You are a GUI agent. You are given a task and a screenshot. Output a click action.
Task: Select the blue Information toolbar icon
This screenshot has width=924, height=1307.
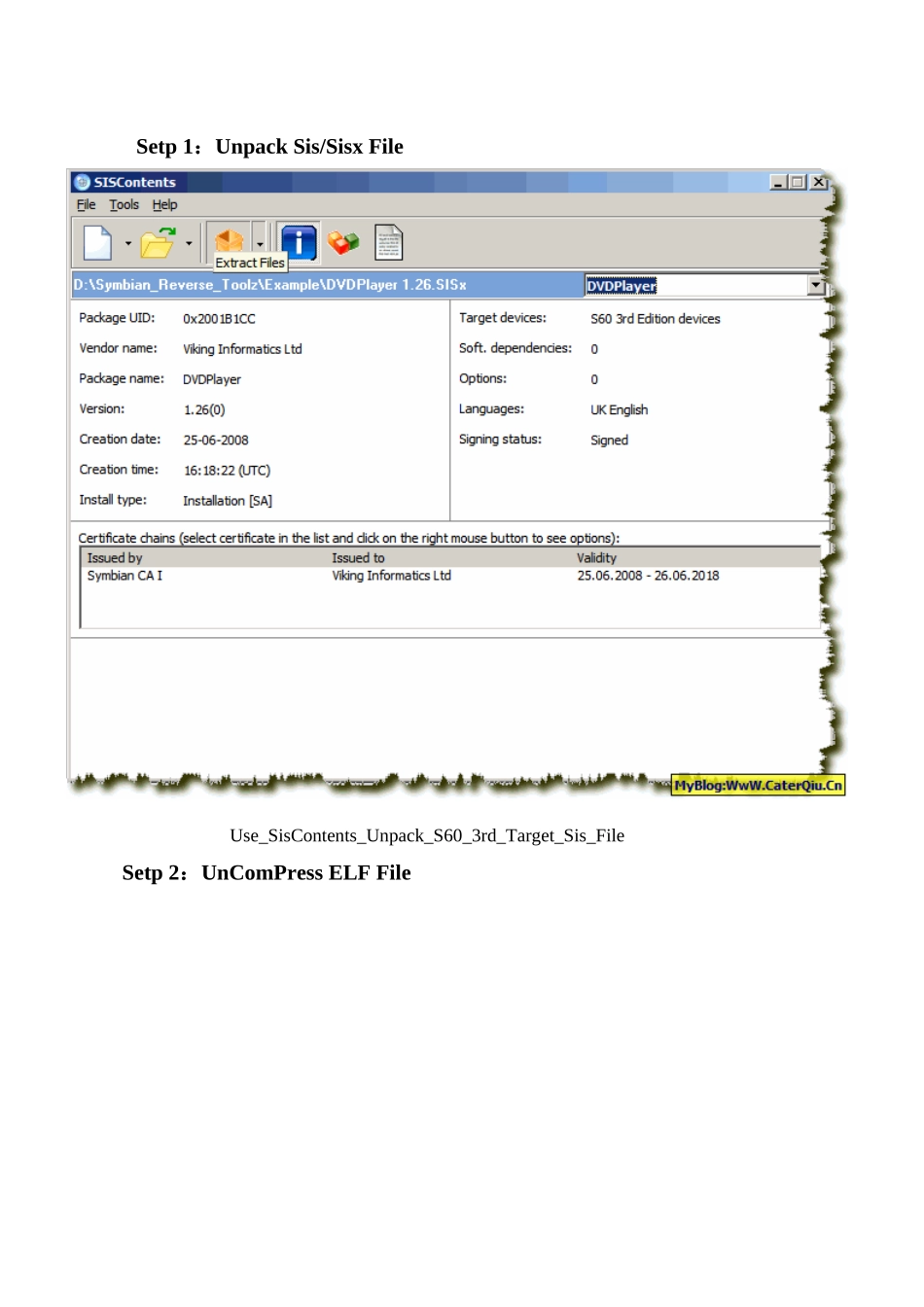tap(299, 242)
